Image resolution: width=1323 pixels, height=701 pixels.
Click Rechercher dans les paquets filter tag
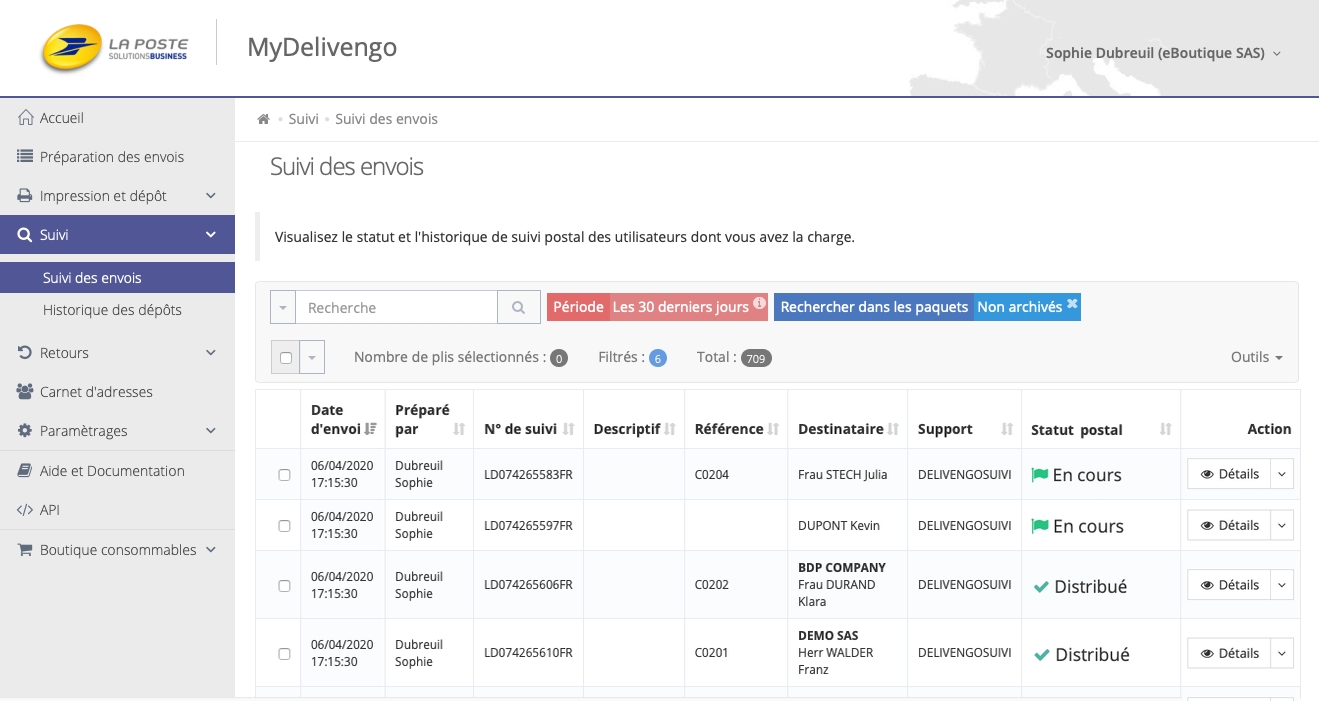[x=874, y=307]
